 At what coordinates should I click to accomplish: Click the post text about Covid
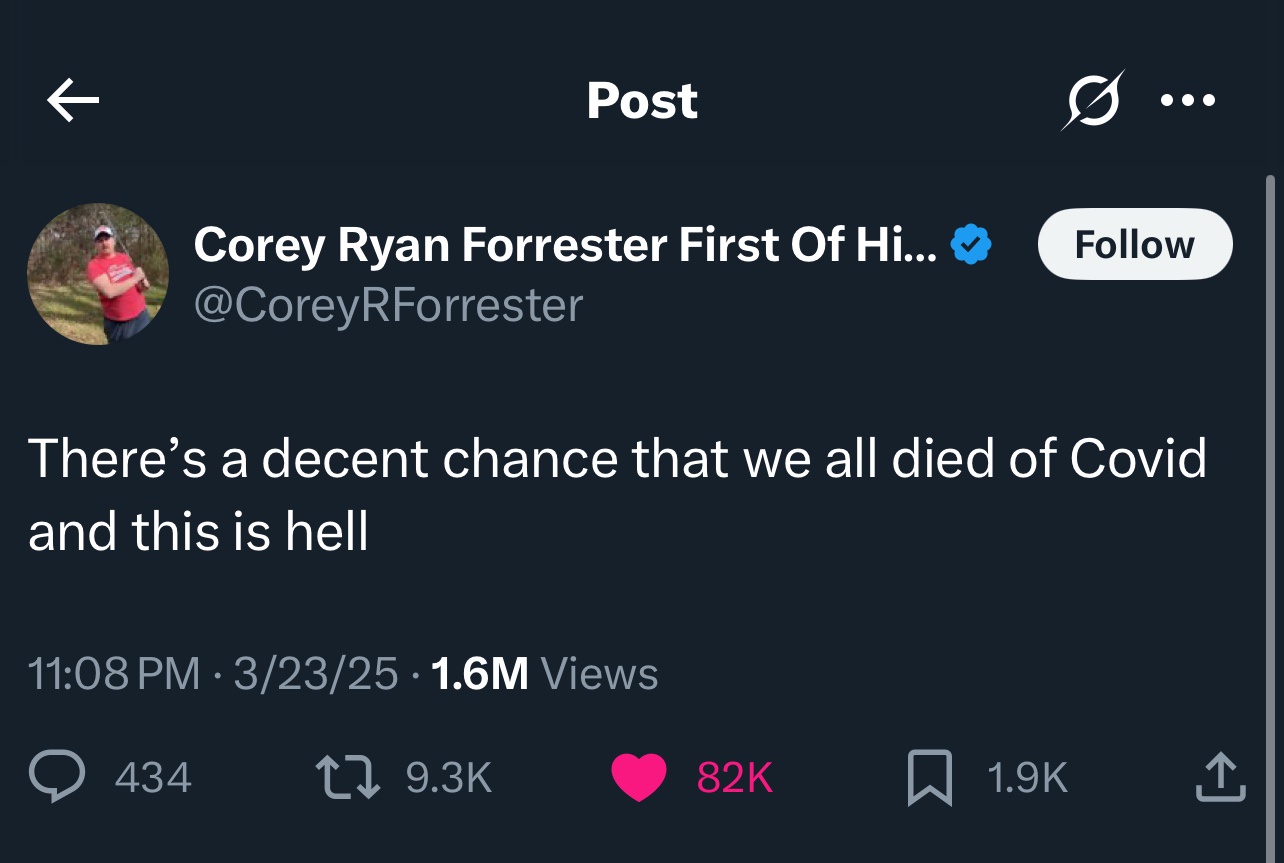tap(617, 494)
